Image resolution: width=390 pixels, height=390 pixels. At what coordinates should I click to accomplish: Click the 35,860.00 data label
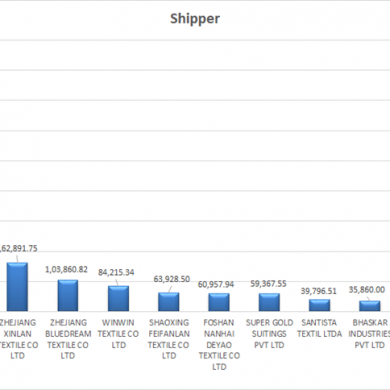pyautogui.click(x=367, y=290)
